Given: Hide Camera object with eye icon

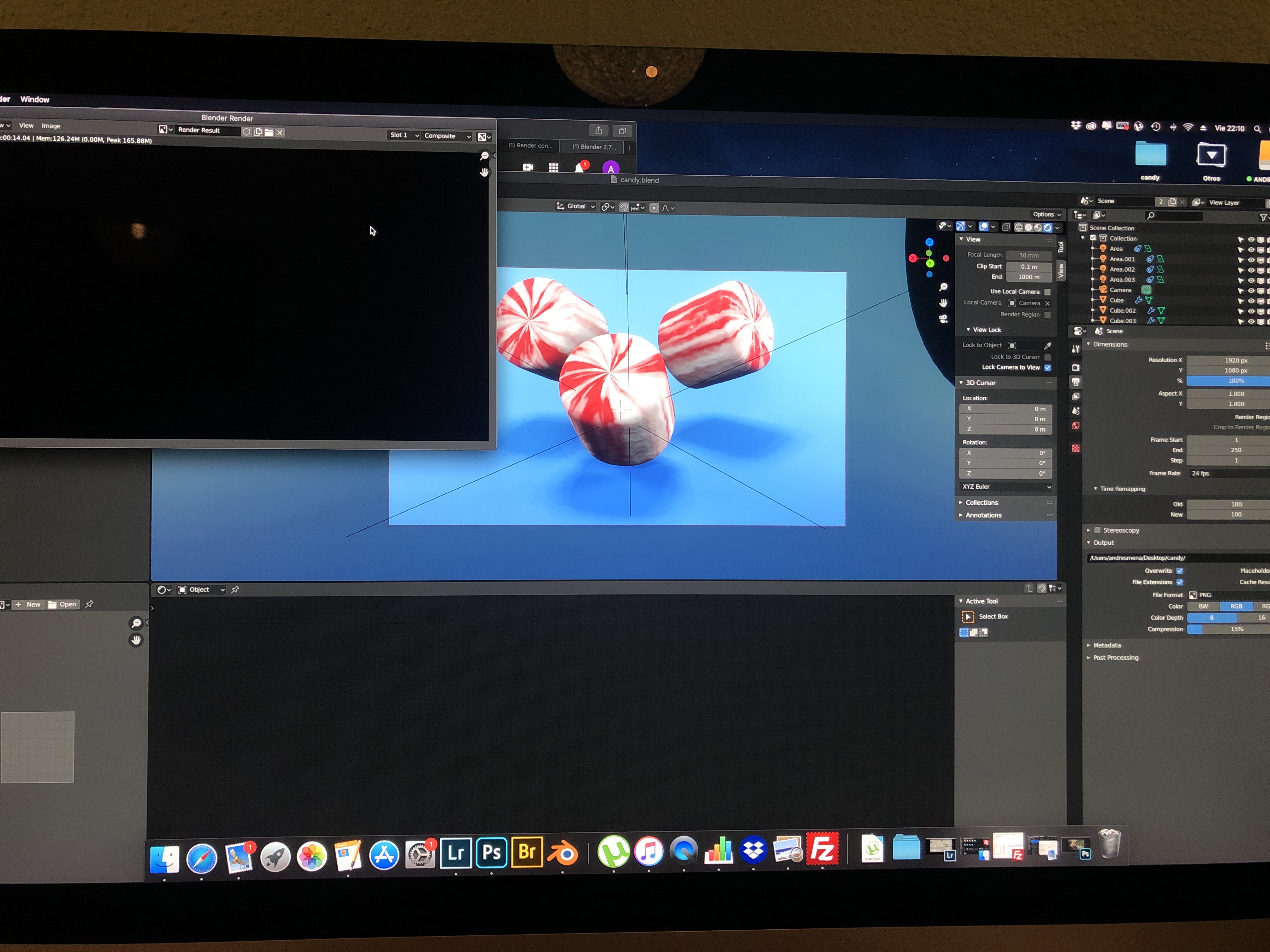Looking at the screenshot, I should click(1250, 291).
